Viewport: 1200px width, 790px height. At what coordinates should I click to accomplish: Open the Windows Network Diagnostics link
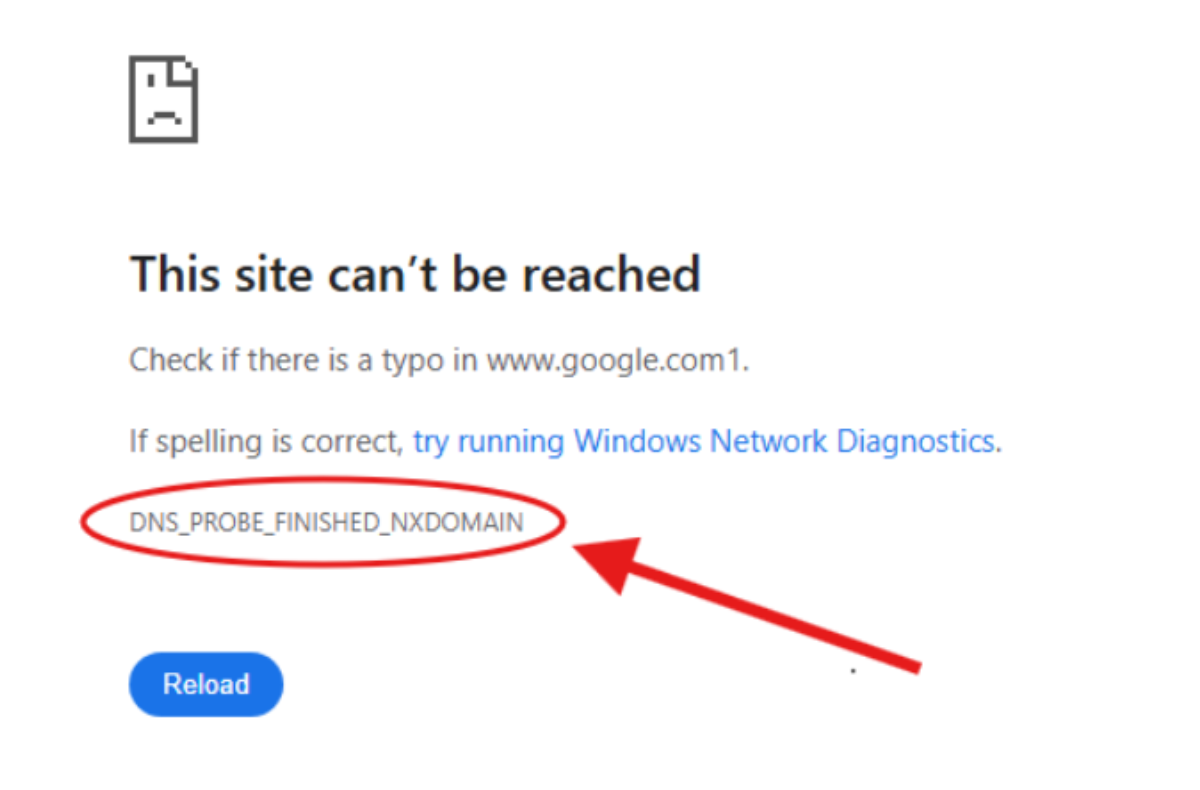[x=704, y=441]
